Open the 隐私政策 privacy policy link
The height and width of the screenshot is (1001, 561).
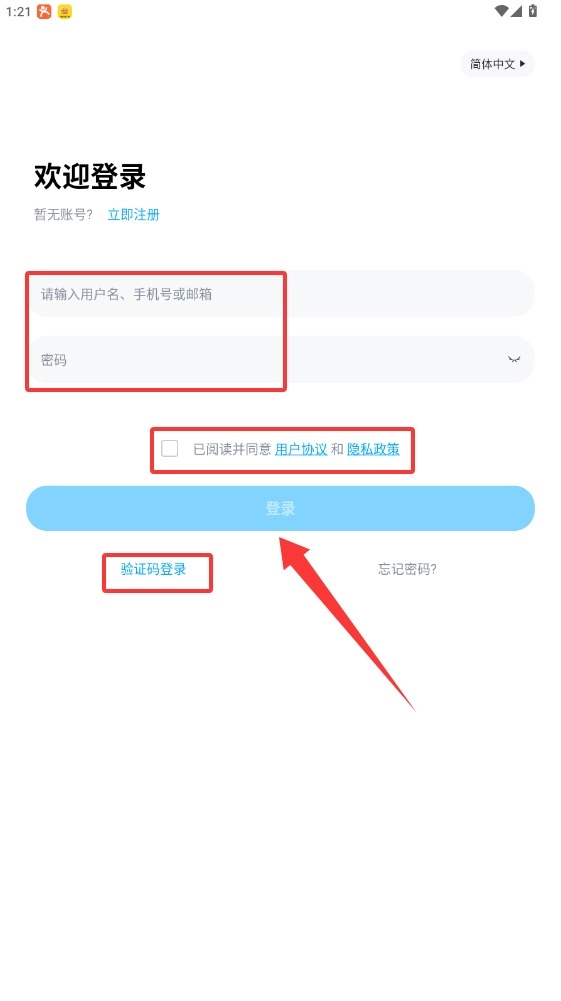click(373, 449)
